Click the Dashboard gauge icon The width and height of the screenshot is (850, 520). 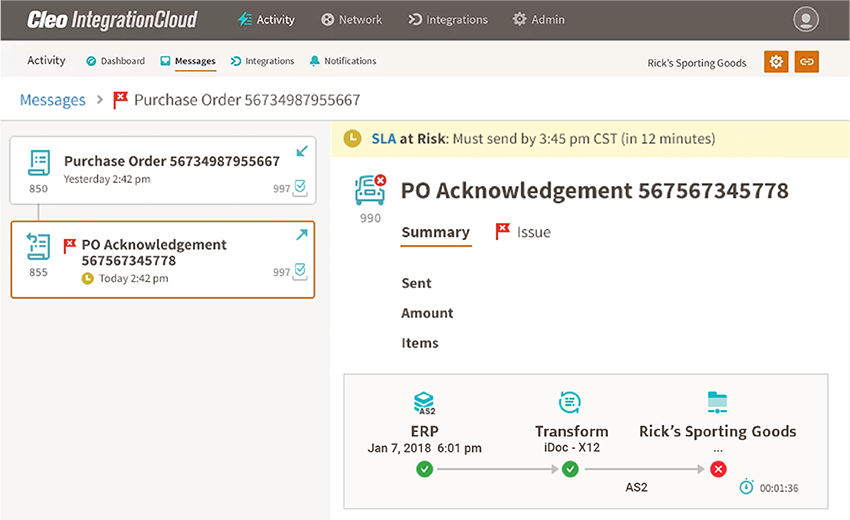coord(91,61)
